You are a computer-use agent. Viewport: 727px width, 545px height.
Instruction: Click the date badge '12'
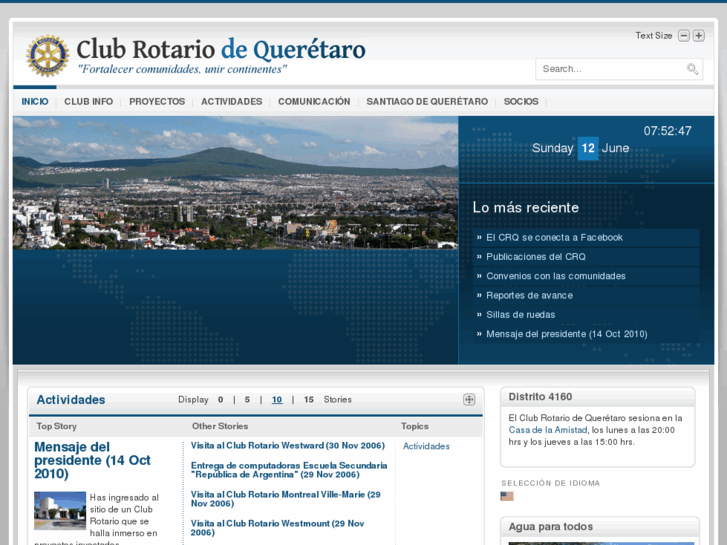pos(588,148)
